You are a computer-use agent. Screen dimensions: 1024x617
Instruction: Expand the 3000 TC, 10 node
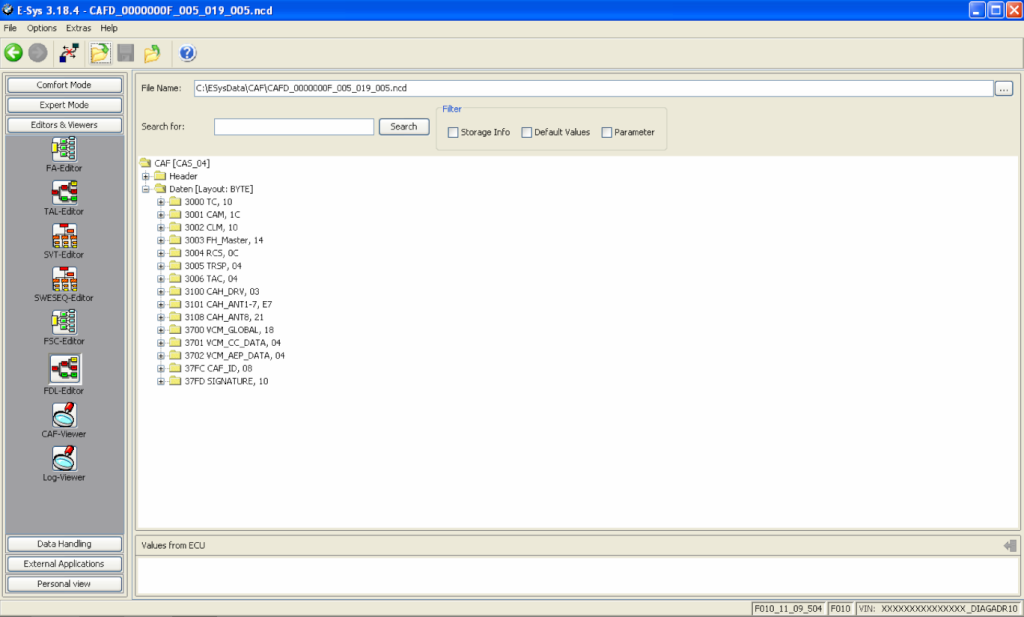(161, 202)
